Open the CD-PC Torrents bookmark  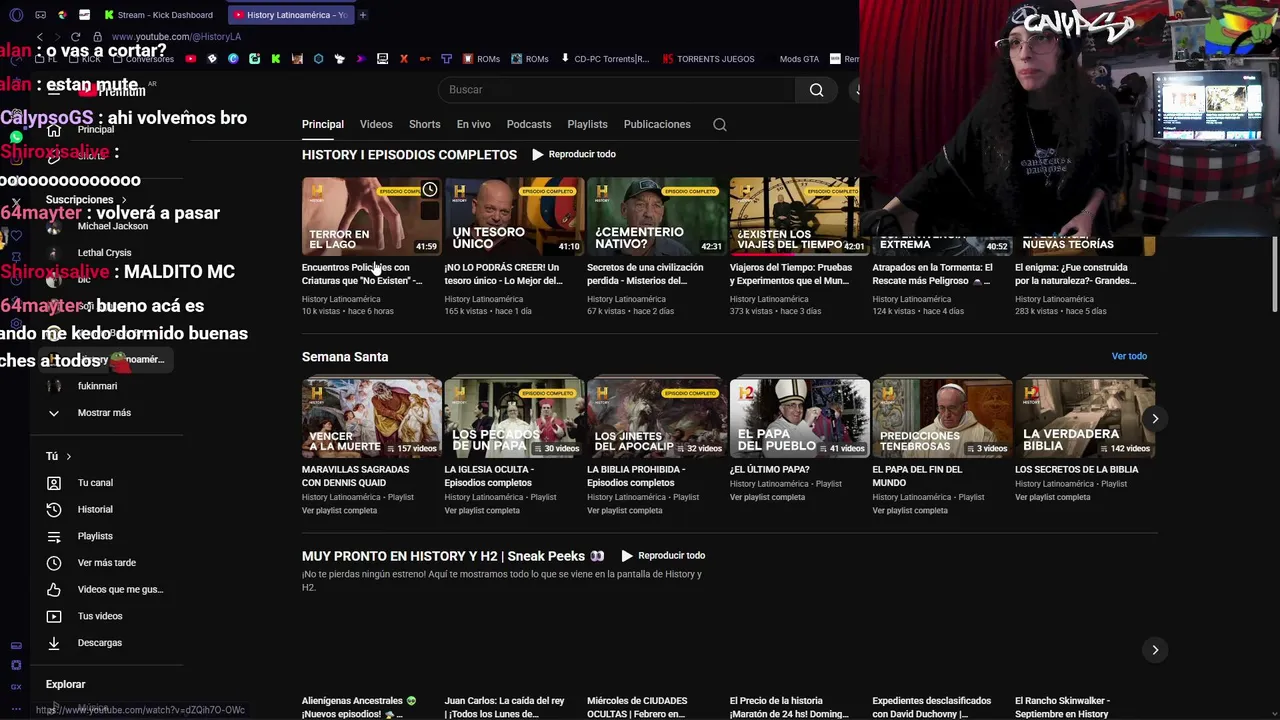[605, 59]
